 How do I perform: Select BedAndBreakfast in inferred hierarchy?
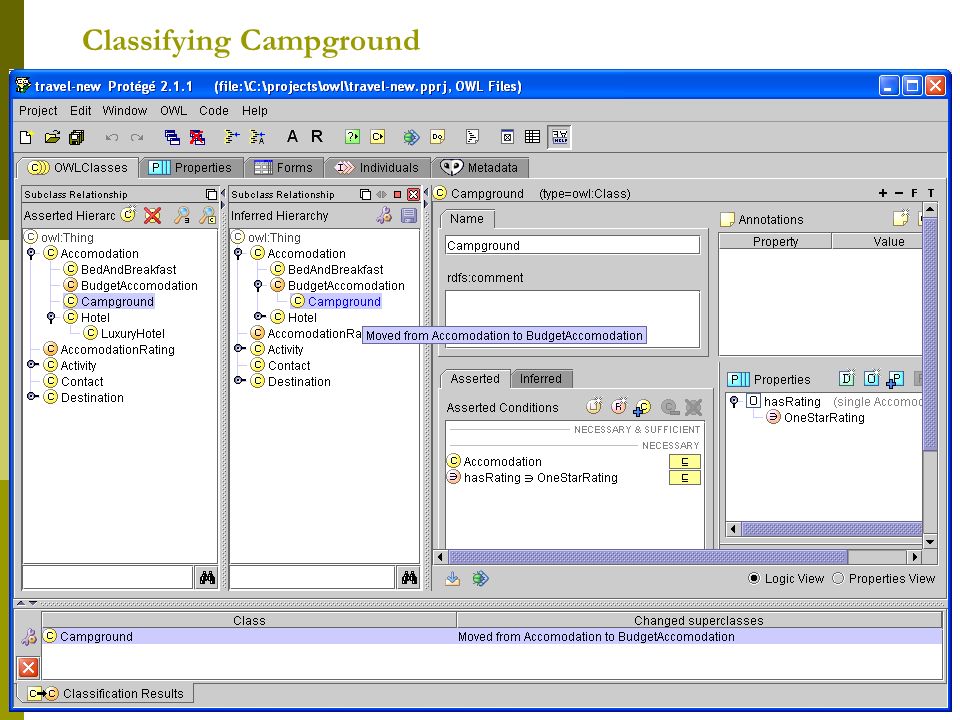tap(336, 269)
